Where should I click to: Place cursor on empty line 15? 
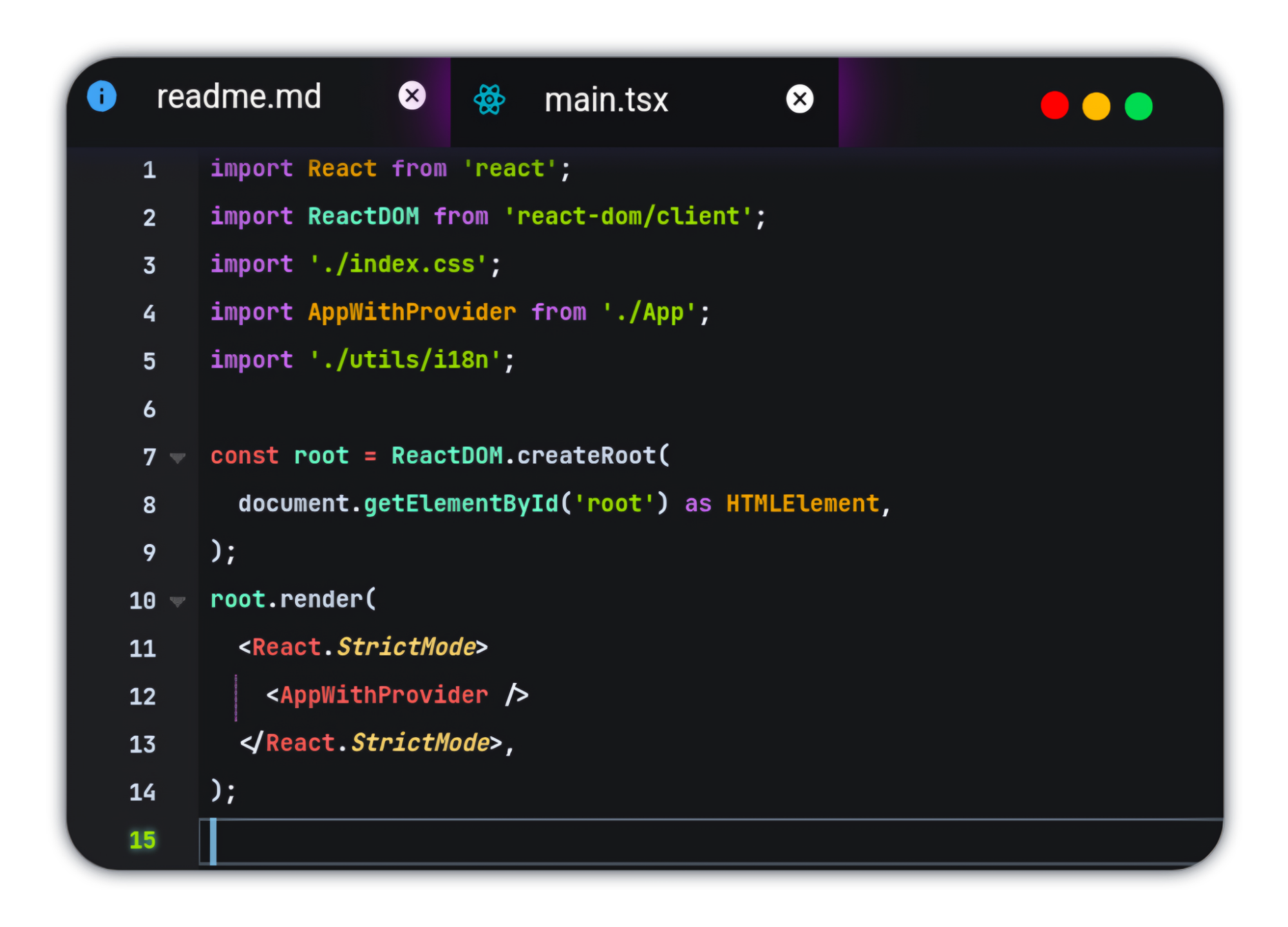click(644, 841)
